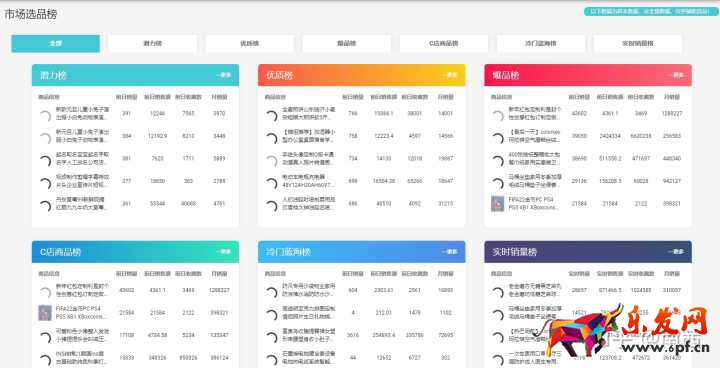The image size is (720, 368).
Task: Click 更多 in the 优质榜 card header
Action: (x=450, y=75)
